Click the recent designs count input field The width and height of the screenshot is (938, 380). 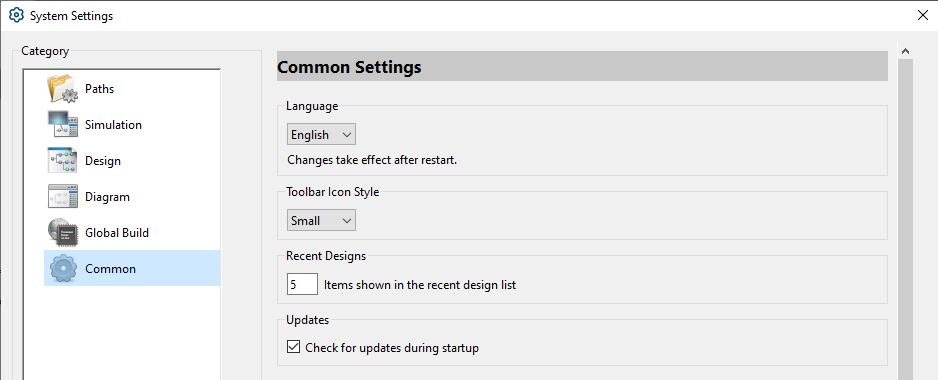point(302,284)
